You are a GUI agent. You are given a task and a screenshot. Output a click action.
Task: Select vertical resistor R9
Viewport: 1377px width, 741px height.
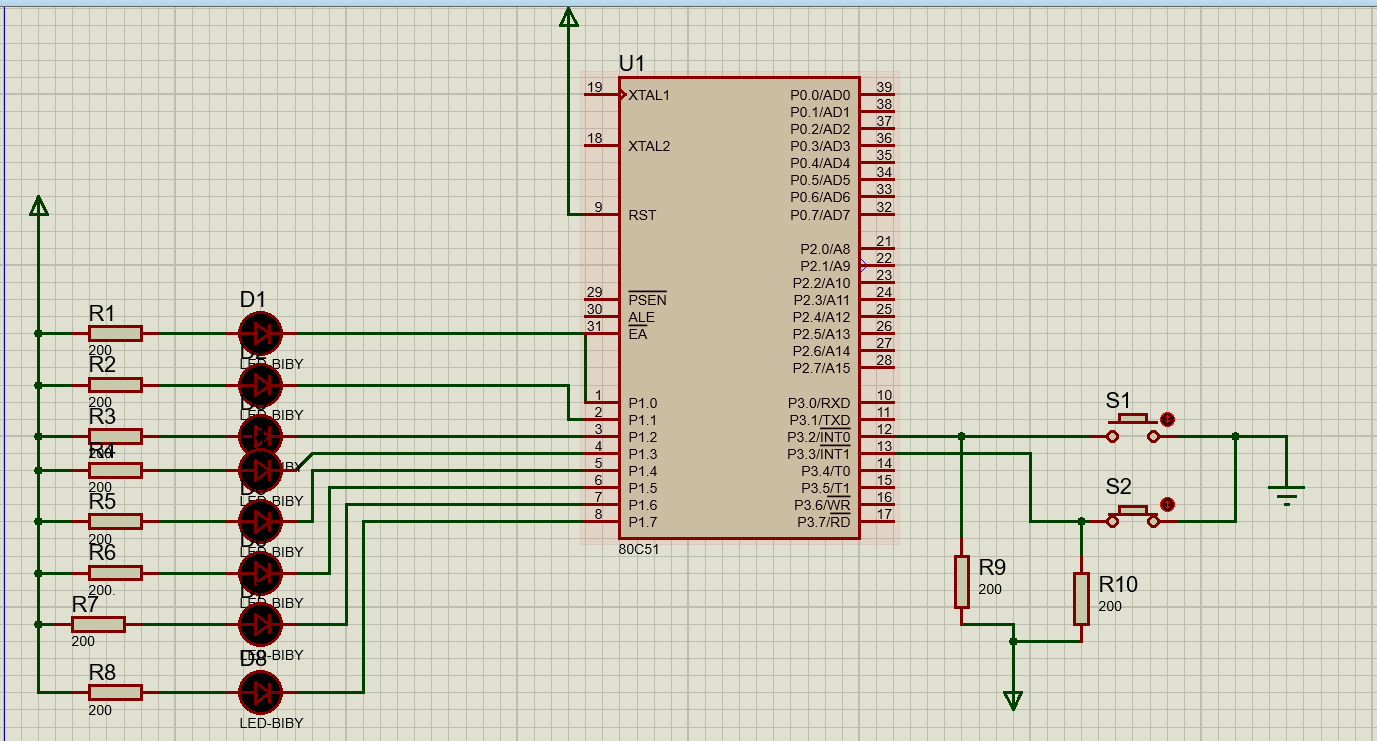coord(962,581)
